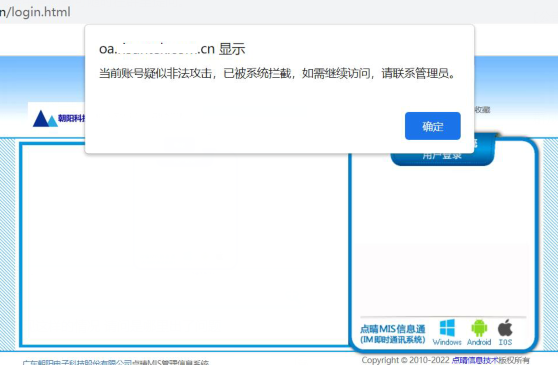Image resolution: width=558 pixels, height=365 pixels.
Task: Open the 点睛信息技术 footer link
Action: 475,360
